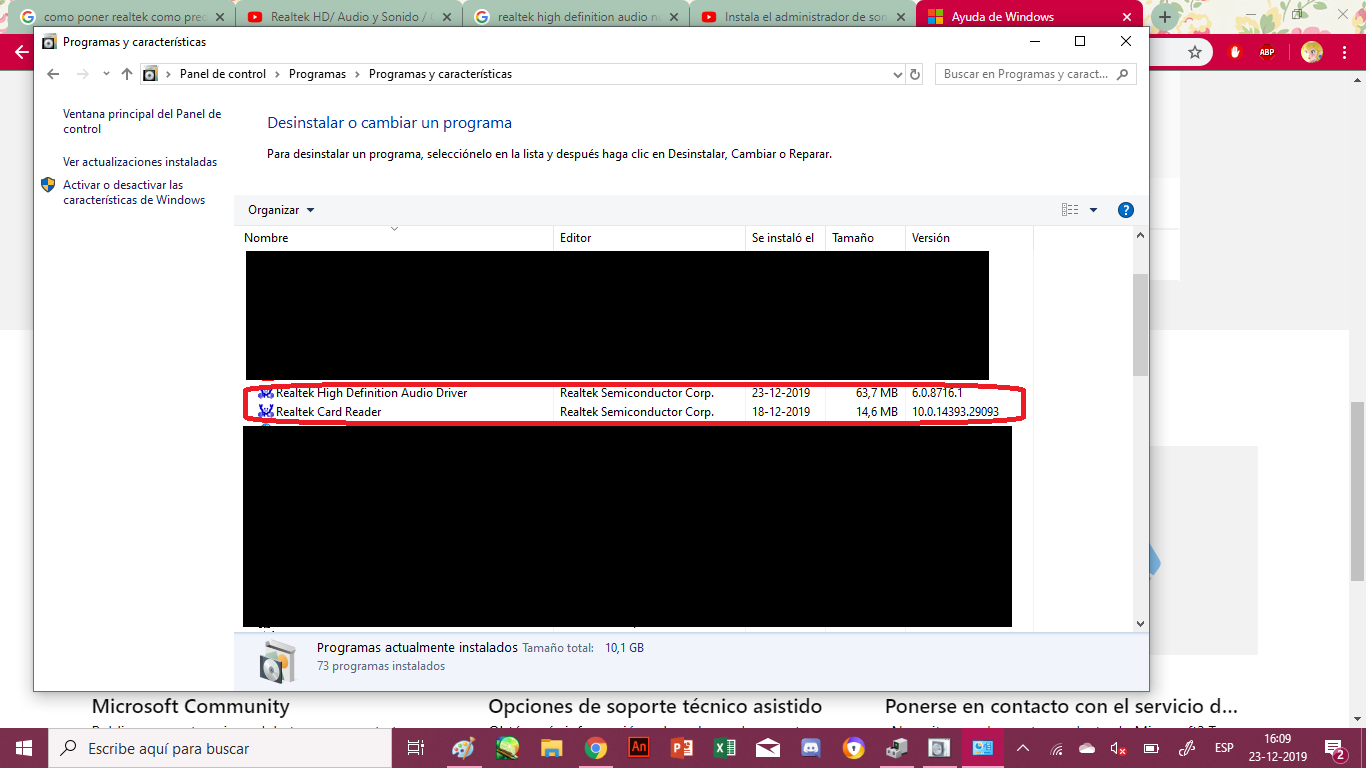Open the Mail app from the taskbar
The image size is (1366, 768).
click(769, 748)
